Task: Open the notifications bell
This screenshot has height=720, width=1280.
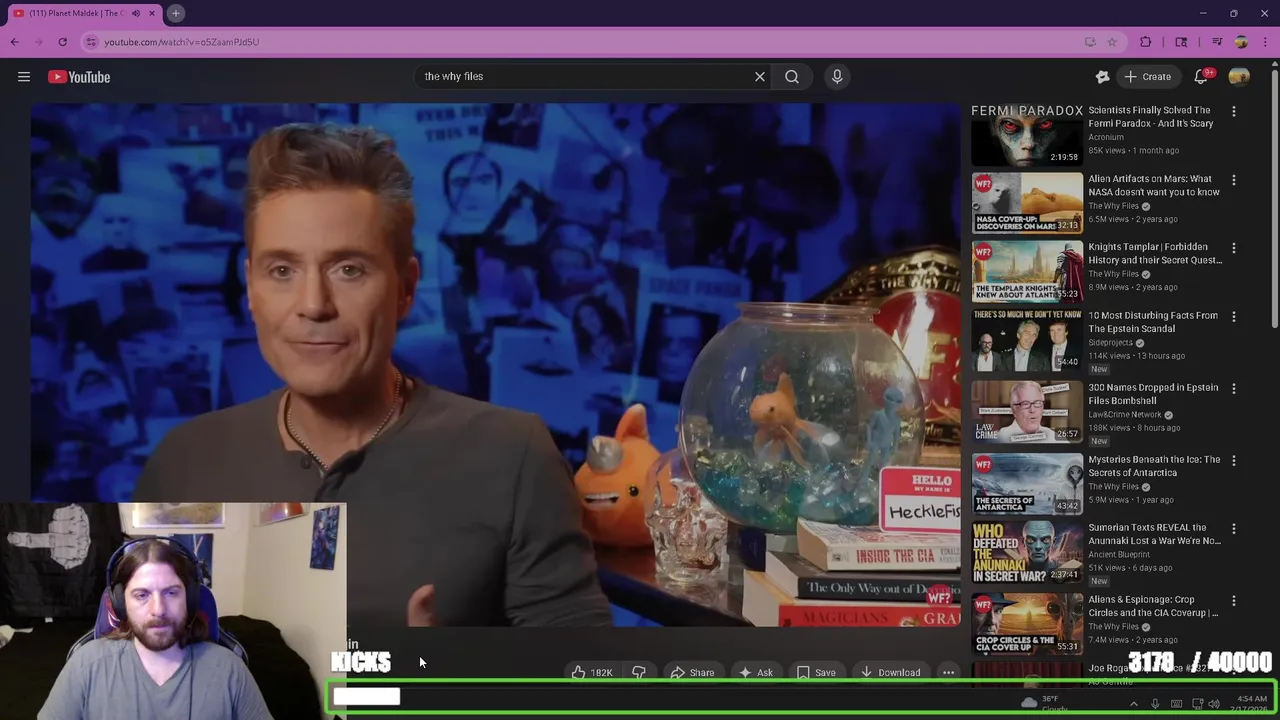Action: pyautogui.click(x=1201, y=77)
